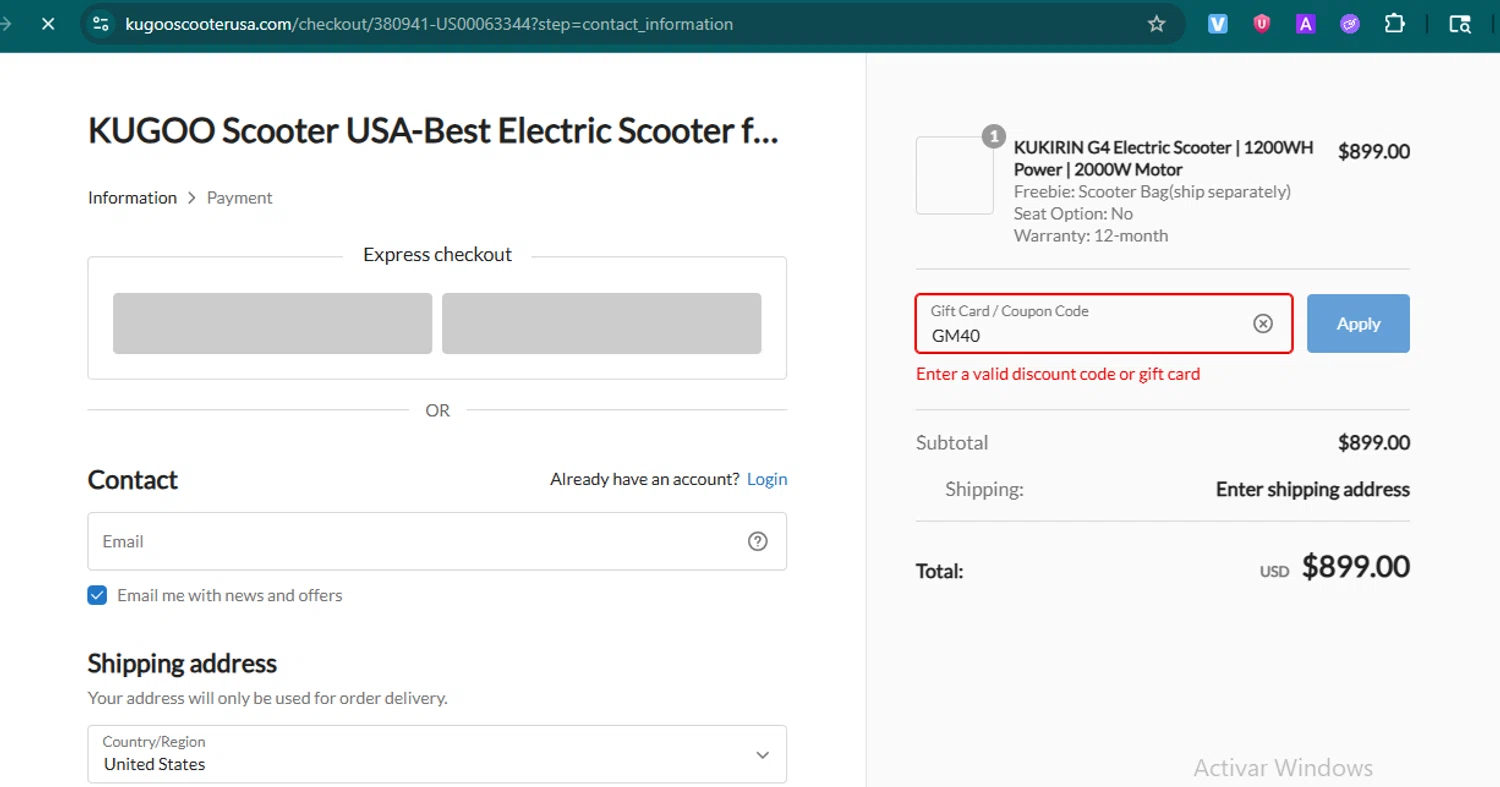The image size is (1500, 787).
Task: Click the "Enter a valid discount code" error
Action: click(1058, 374)
